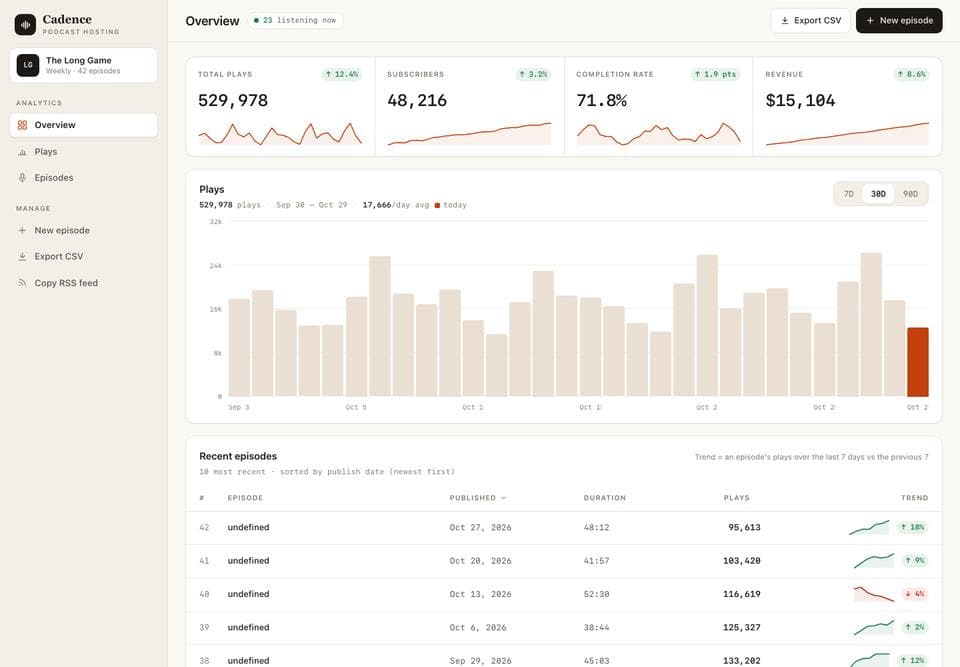Viewport: 960px width, 667px height.
Task: Click the Revenue 8.6% change badge
Action: (912, 74)
